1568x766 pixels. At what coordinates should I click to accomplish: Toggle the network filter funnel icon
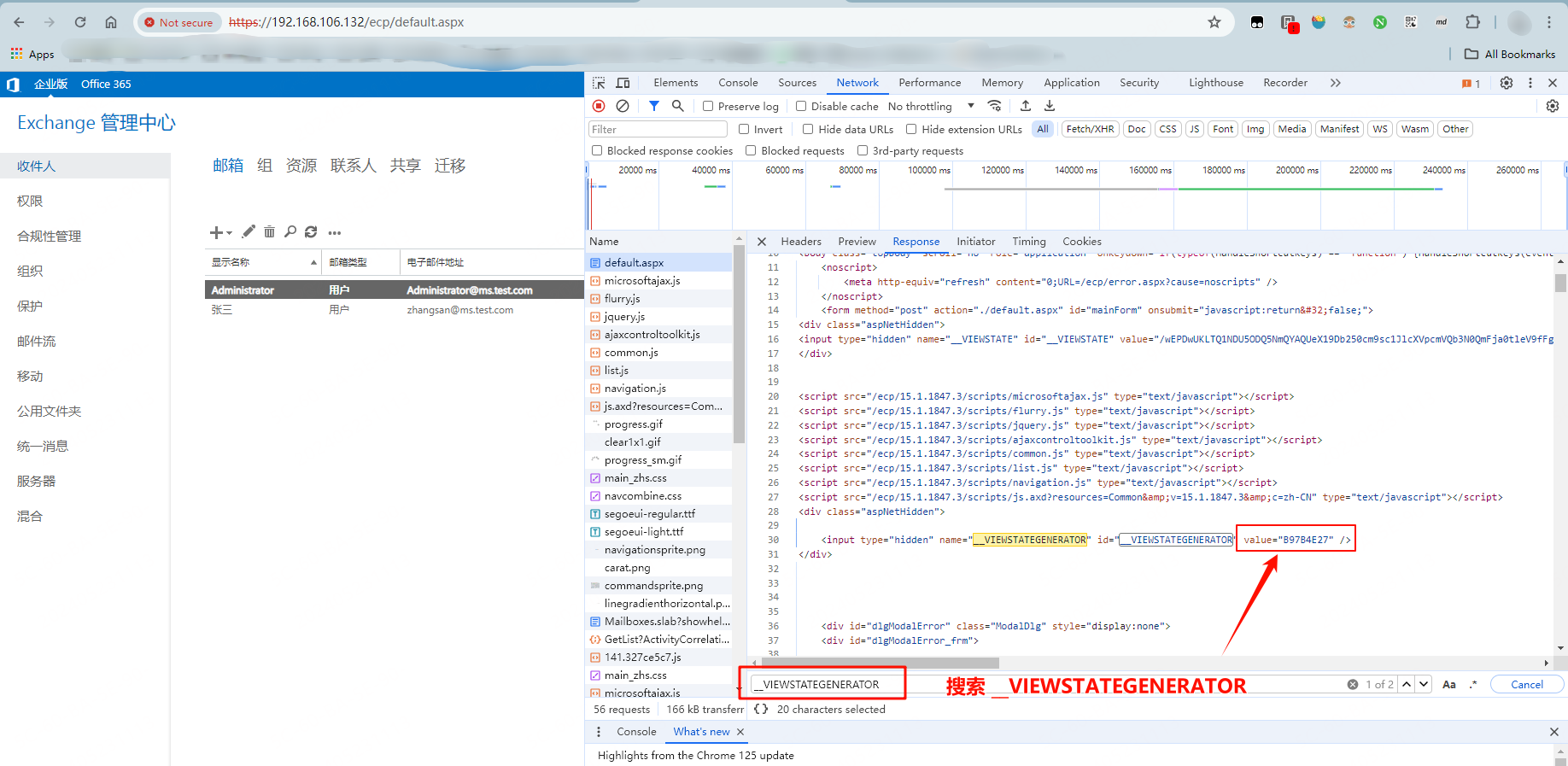tap(653, 106)
